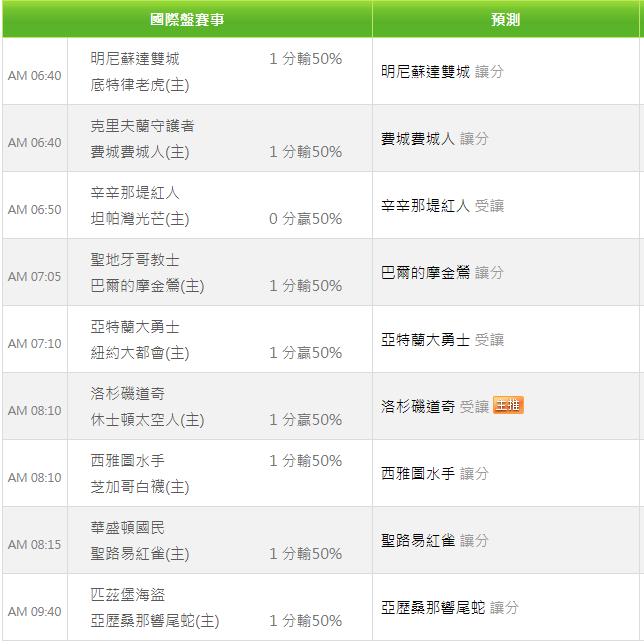Select team 坦帕灣光芒(主)
This screenshot has height=644, width=644.
point(140,219)
